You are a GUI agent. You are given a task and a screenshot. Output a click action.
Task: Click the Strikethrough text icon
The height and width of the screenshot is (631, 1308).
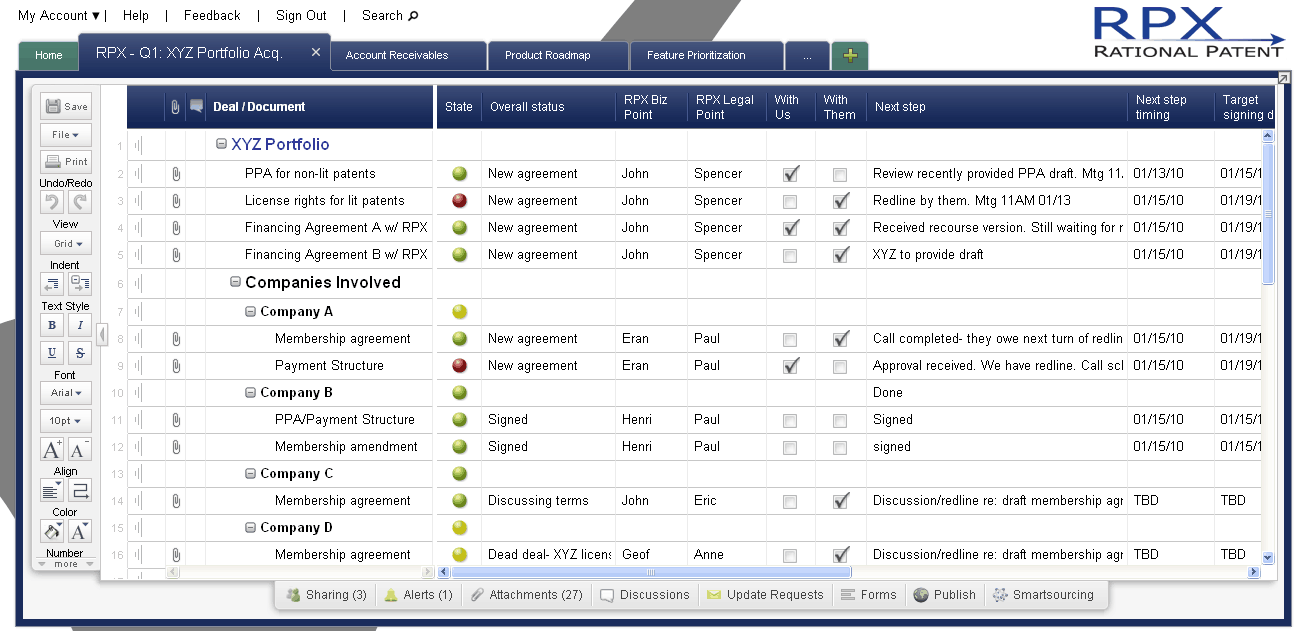[x=80, y=352]
